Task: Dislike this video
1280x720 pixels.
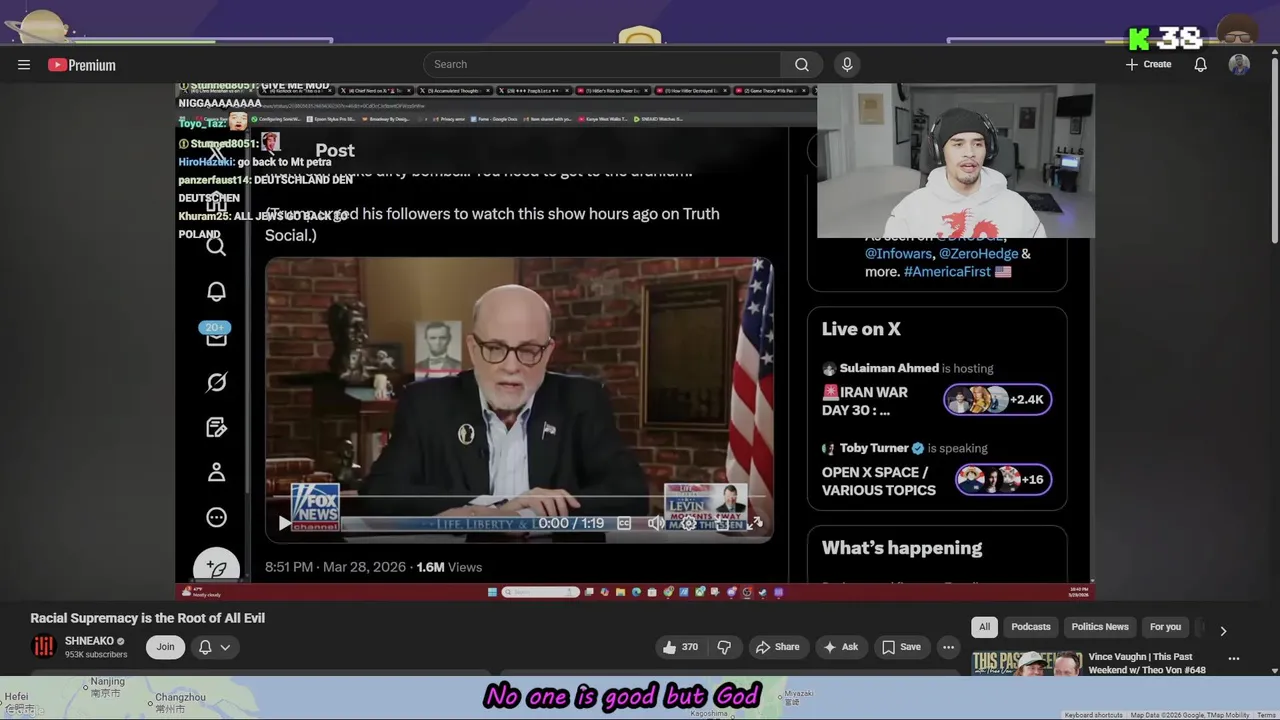Action: 724,647
